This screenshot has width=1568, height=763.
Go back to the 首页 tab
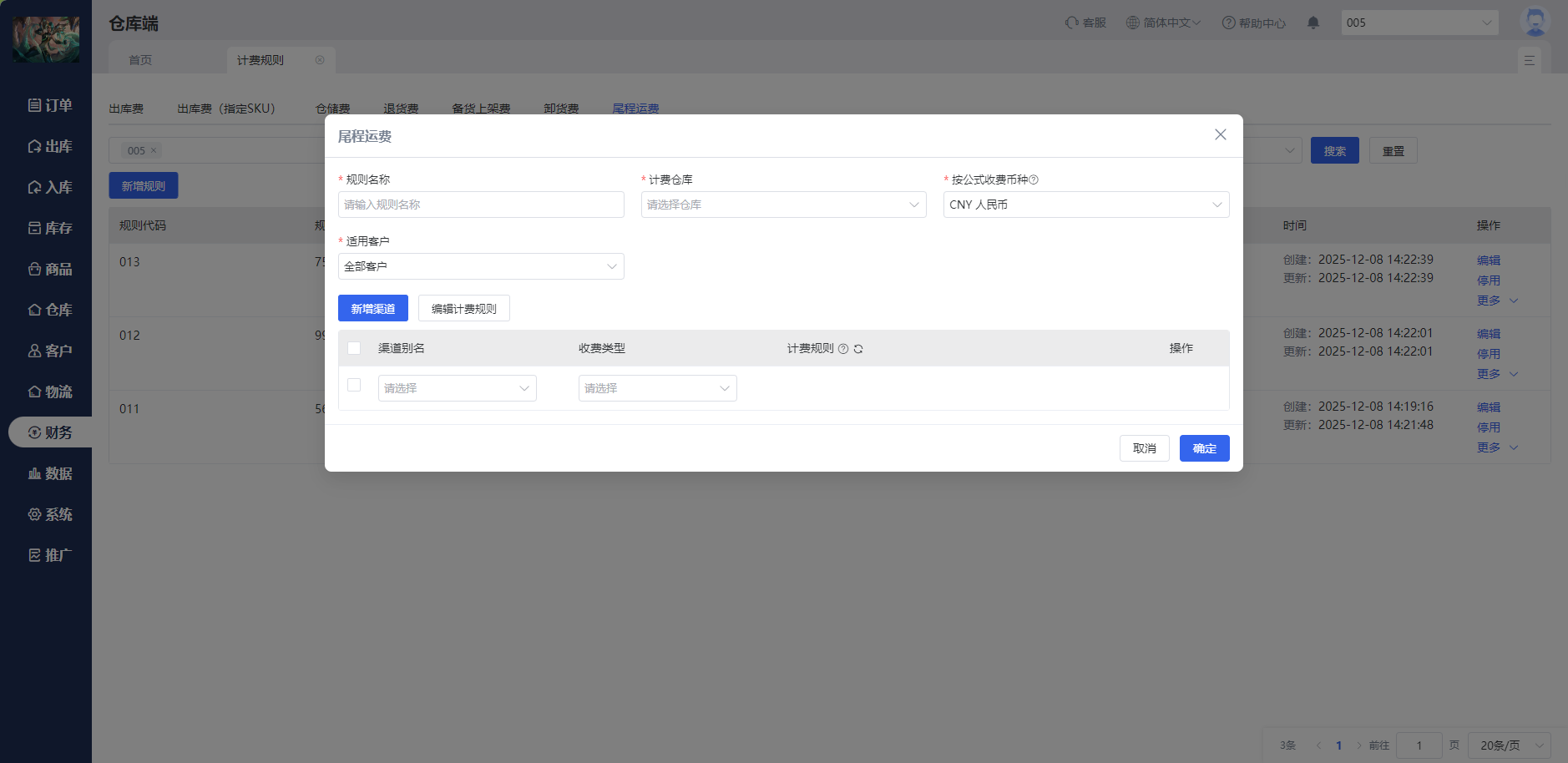tap(139, 59)
